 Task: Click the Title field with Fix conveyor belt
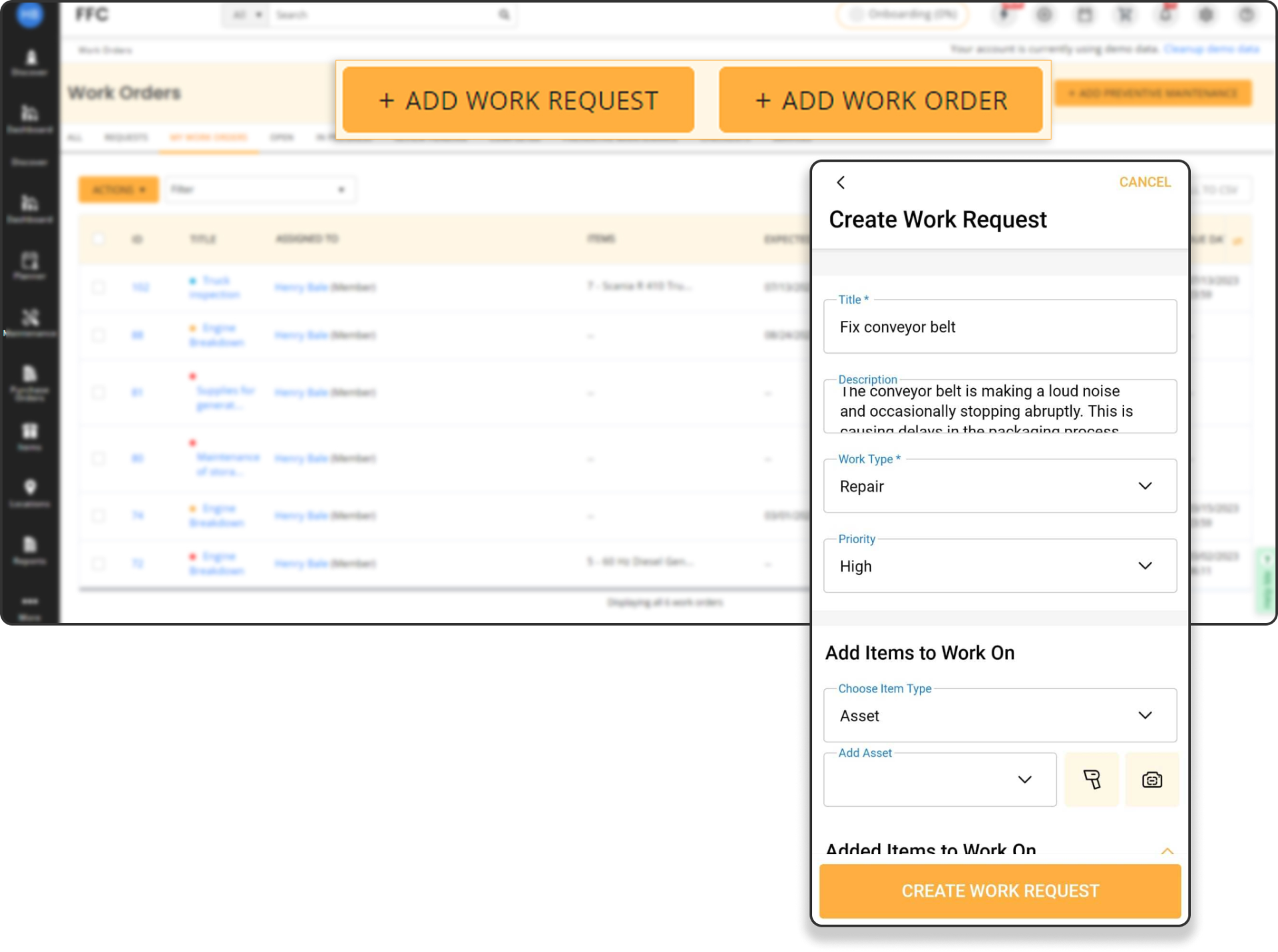[x=1000, y=327]
